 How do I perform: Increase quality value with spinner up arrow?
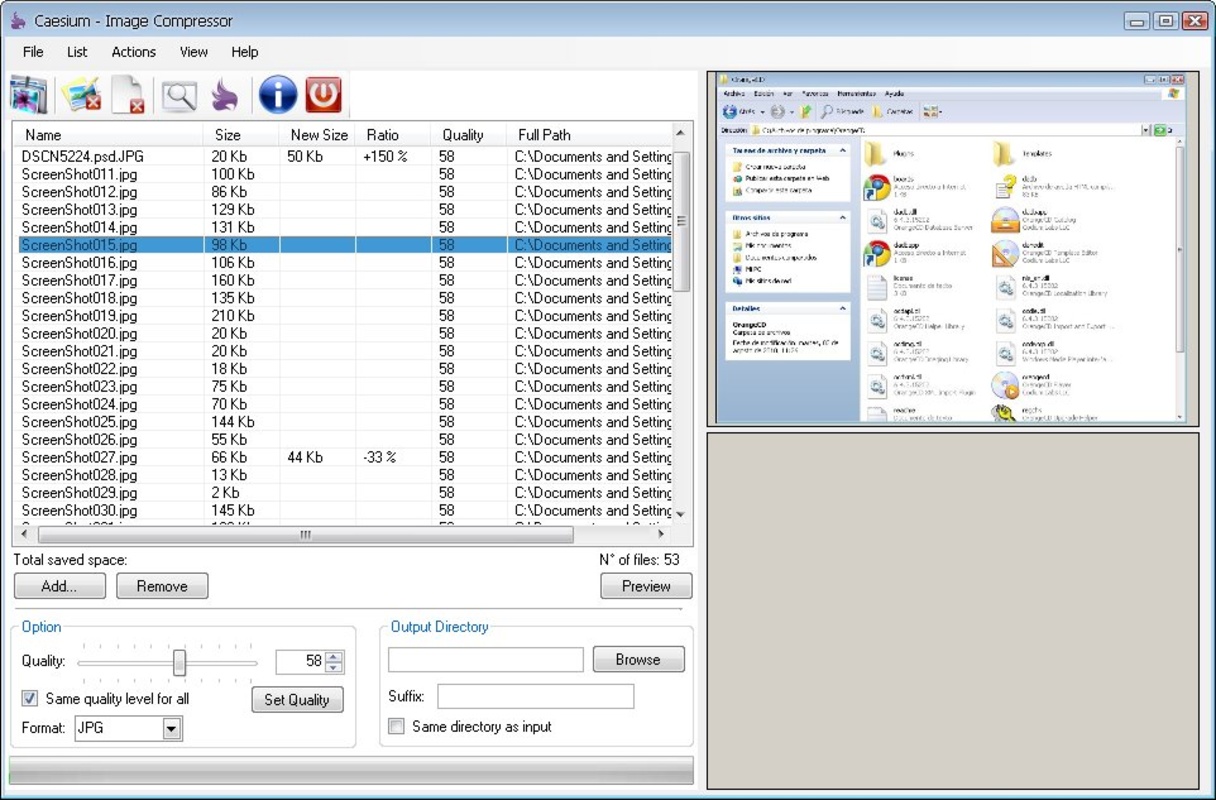pos(334,656)
